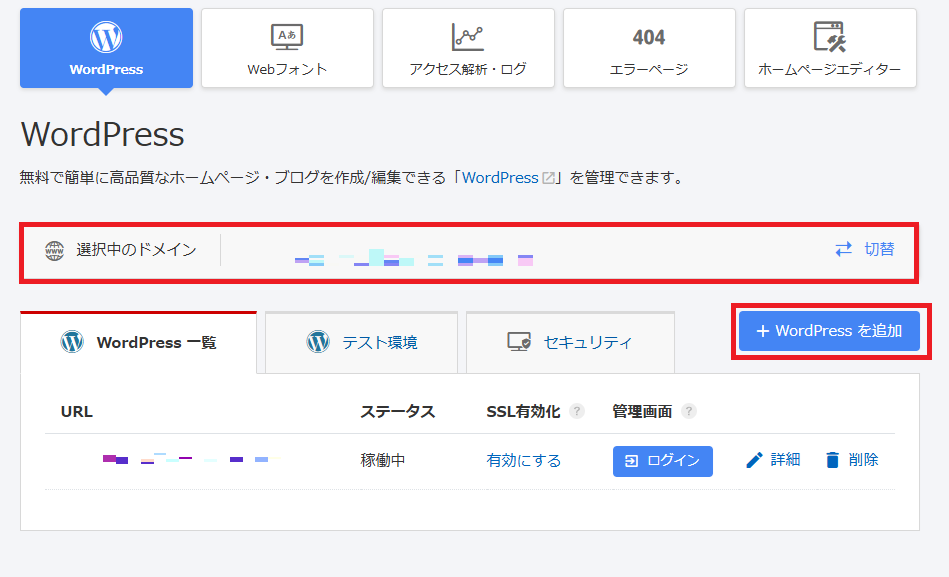Click the 有効にする SSL link
Viewport: 949px width, 577px height.
coord(524,461)
